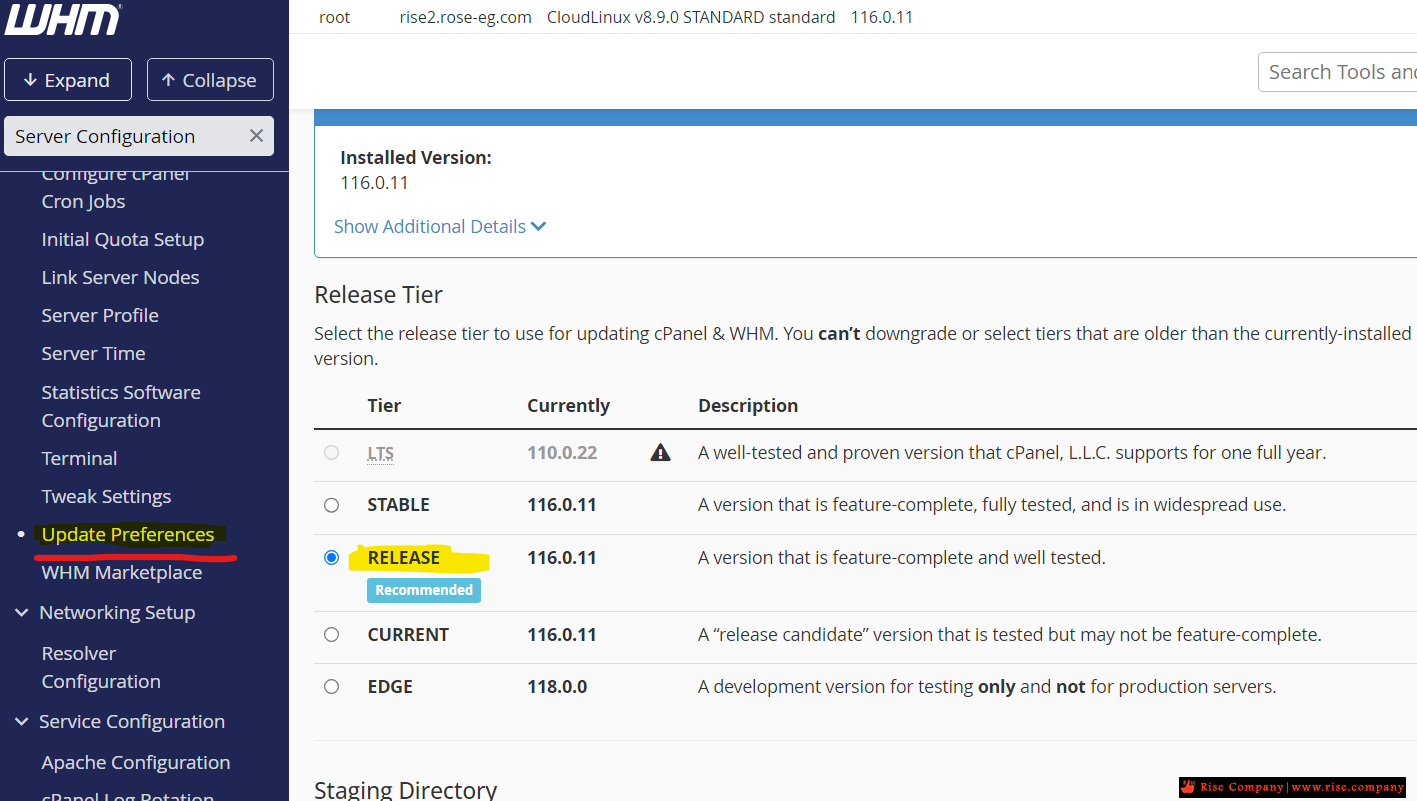Open Statistics Software Configuration

click(121, 406)
